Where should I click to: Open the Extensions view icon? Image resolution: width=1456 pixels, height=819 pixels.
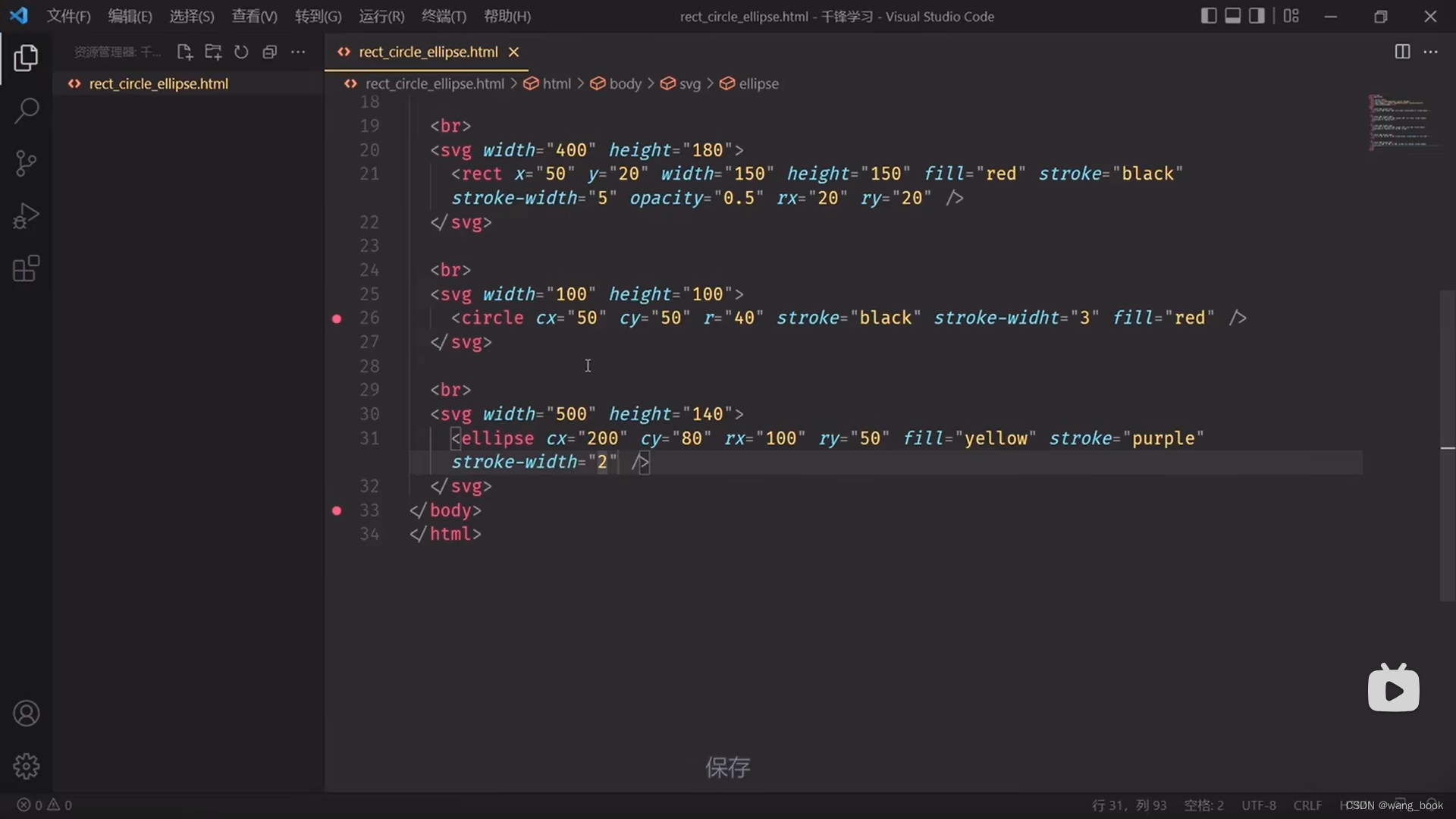(26, 268)
